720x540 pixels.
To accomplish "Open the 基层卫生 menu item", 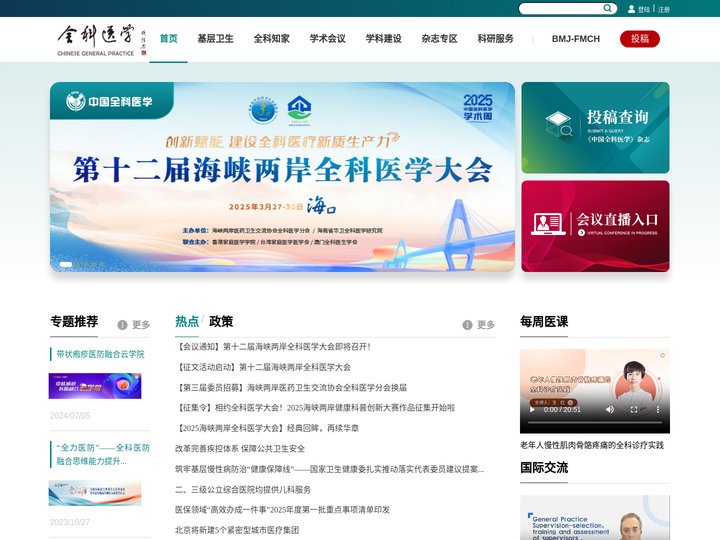I will (x=215, y=39).
